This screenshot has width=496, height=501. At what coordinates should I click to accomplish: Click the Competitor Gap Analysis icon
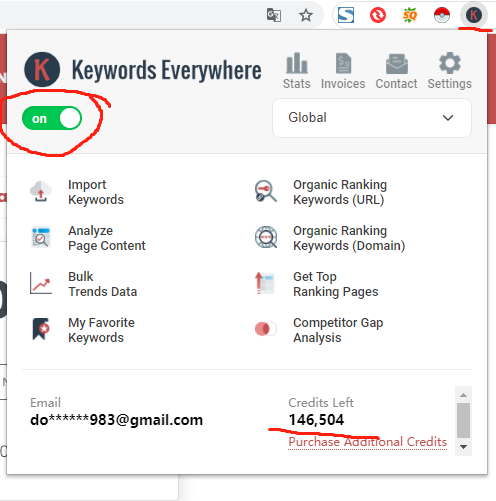coord(266,329)
